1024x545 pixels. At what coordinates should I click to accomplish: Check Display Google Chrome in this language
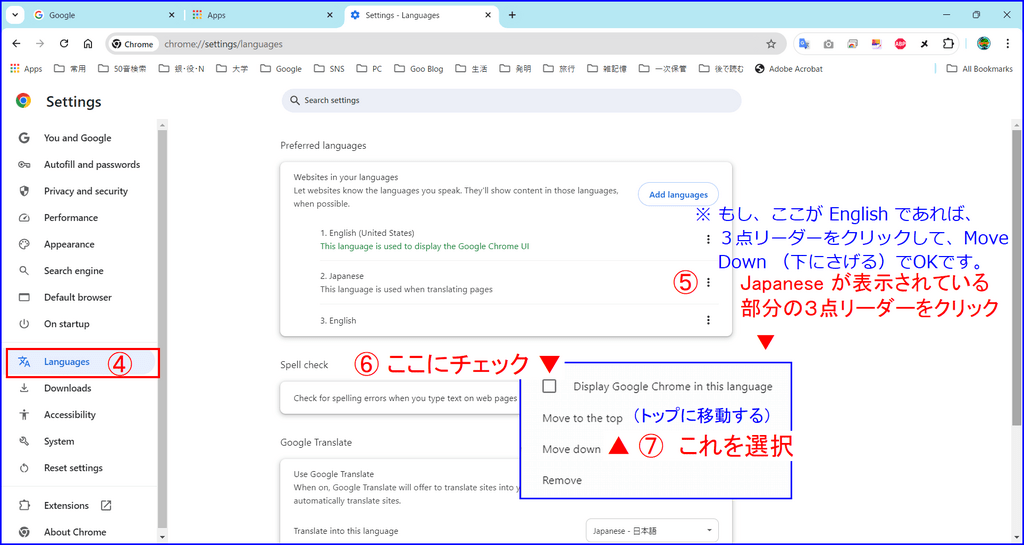tap(550, 386)
